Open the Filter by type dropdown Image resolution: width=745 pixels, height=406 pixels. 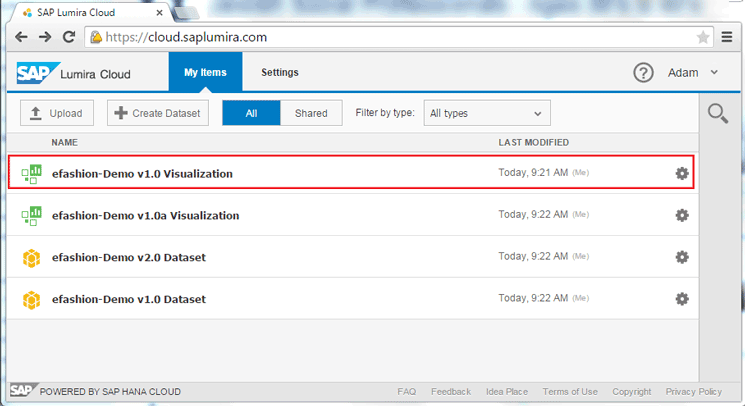487,113
